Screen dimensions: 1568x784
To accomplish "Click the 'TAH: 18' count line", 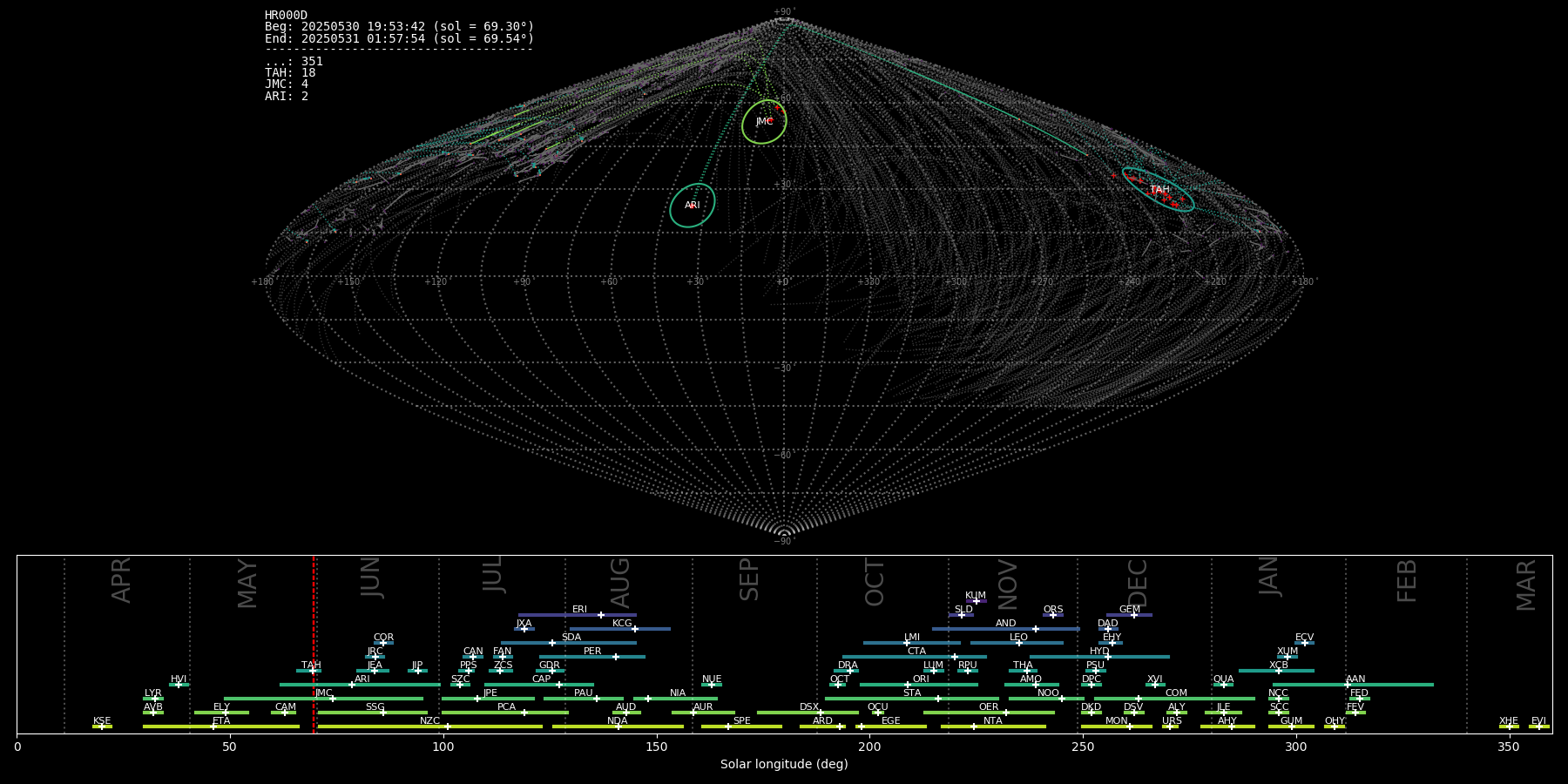I will pos(290,73).
